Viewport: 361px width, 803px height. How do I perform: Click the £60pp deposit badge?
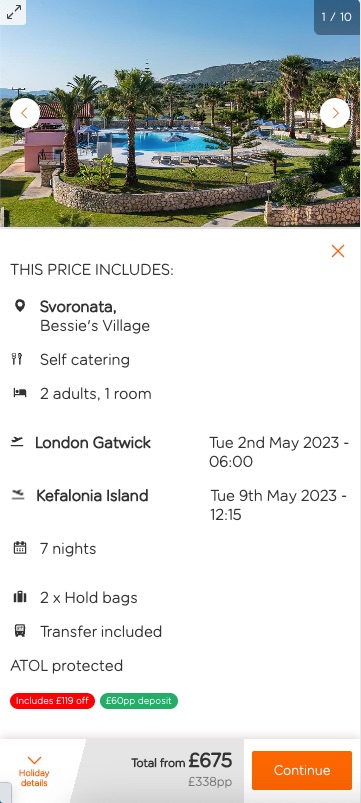(139, 701)
